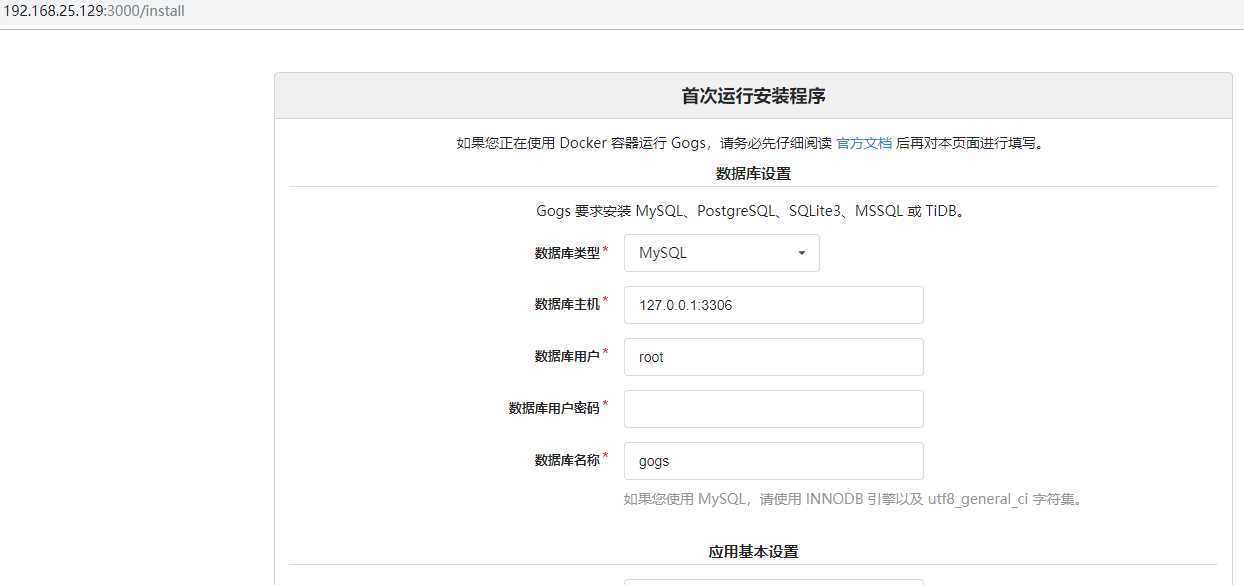This screenshot has height=585, width=1244.
Task: Click the 数据库用户 label
Action: 567,356
